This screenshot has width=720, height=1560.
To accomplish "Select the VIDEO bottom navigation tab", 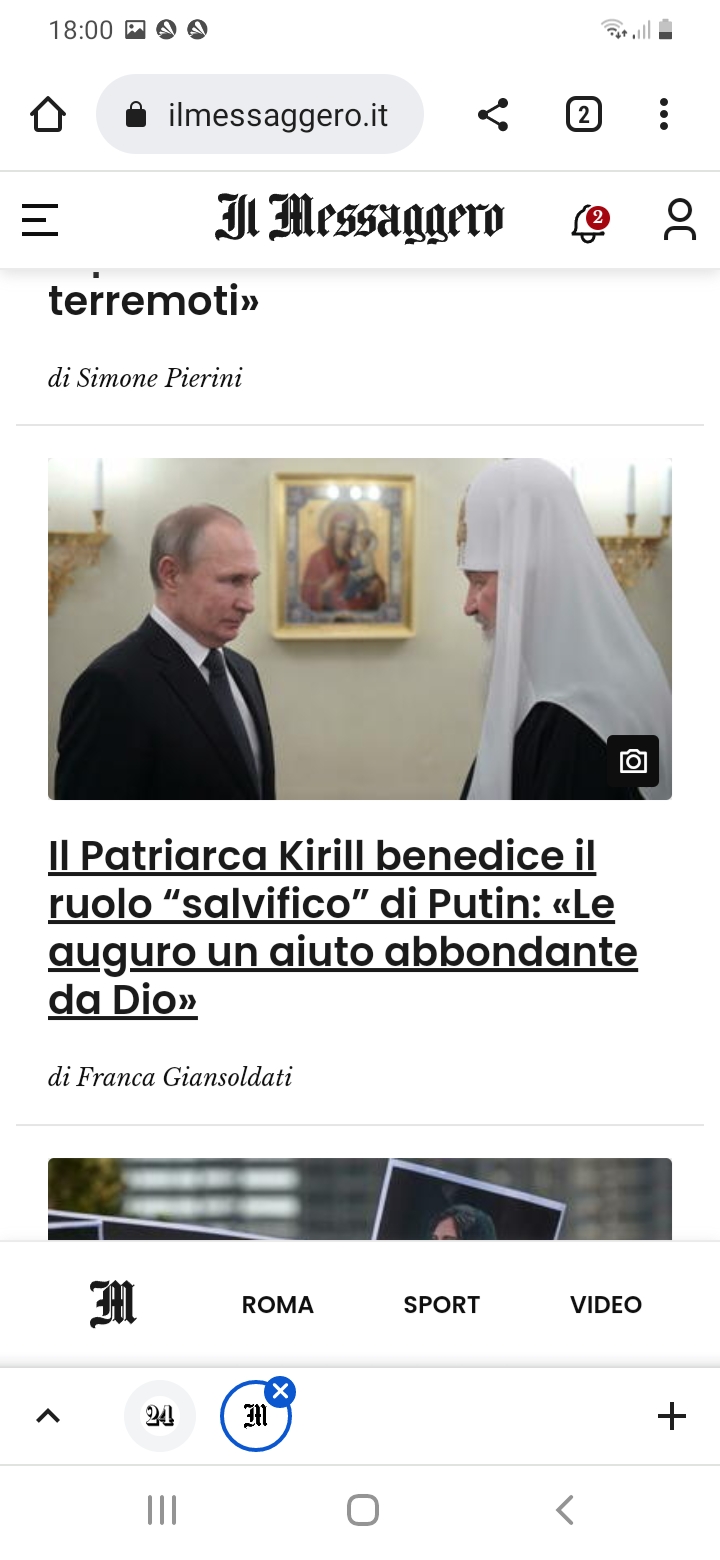I will point(606,1305).
